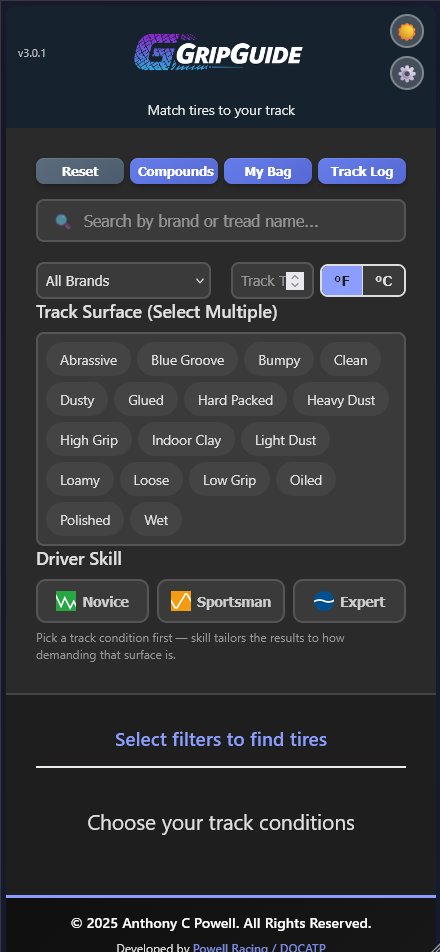Open the Track Log

(362, 171)
